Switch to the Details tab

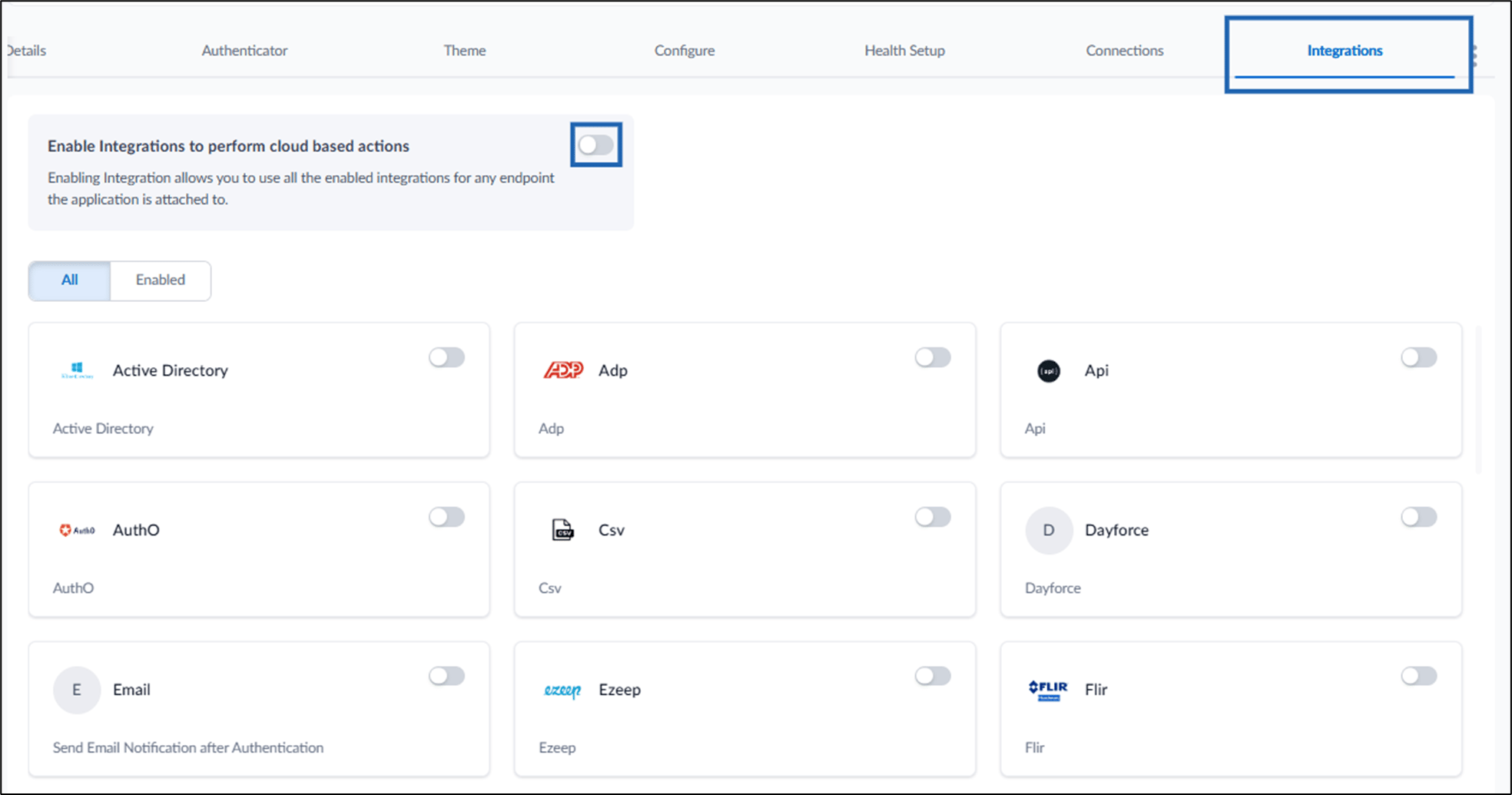pyautogui.click(x=27, y=51)
